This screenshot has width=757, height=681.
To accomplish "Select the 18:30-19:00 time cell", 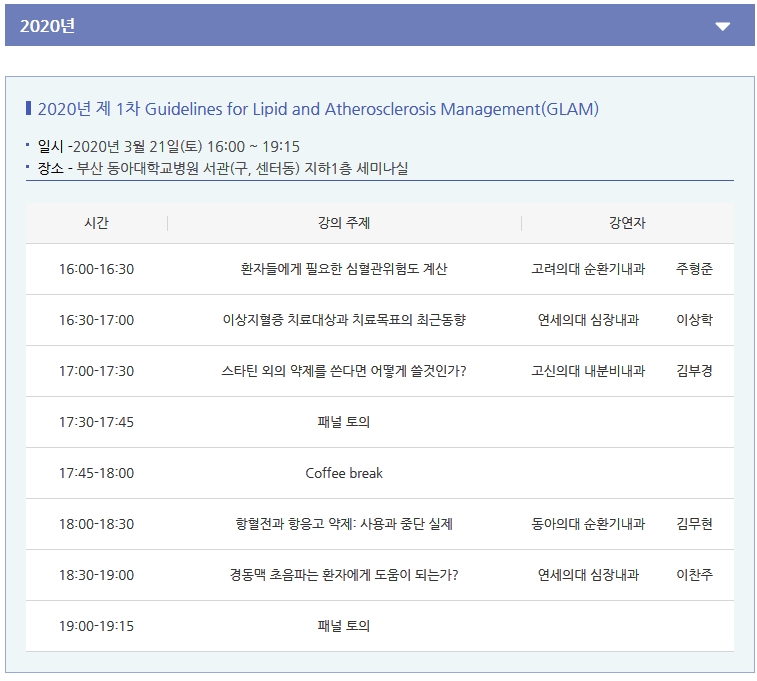I will (96, 575).
